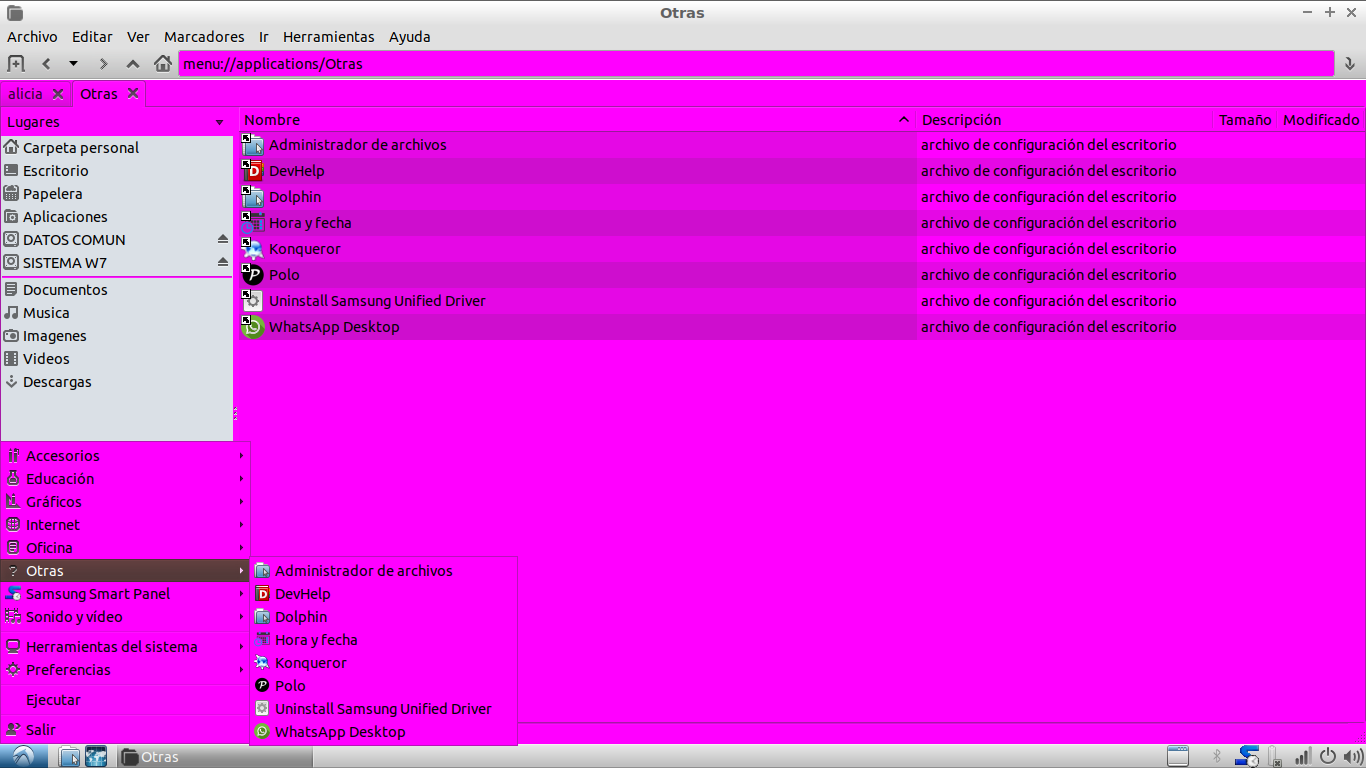Sort by the Descripción column header
This screenshot has width=1366, height=768.
pos(1065,120)
